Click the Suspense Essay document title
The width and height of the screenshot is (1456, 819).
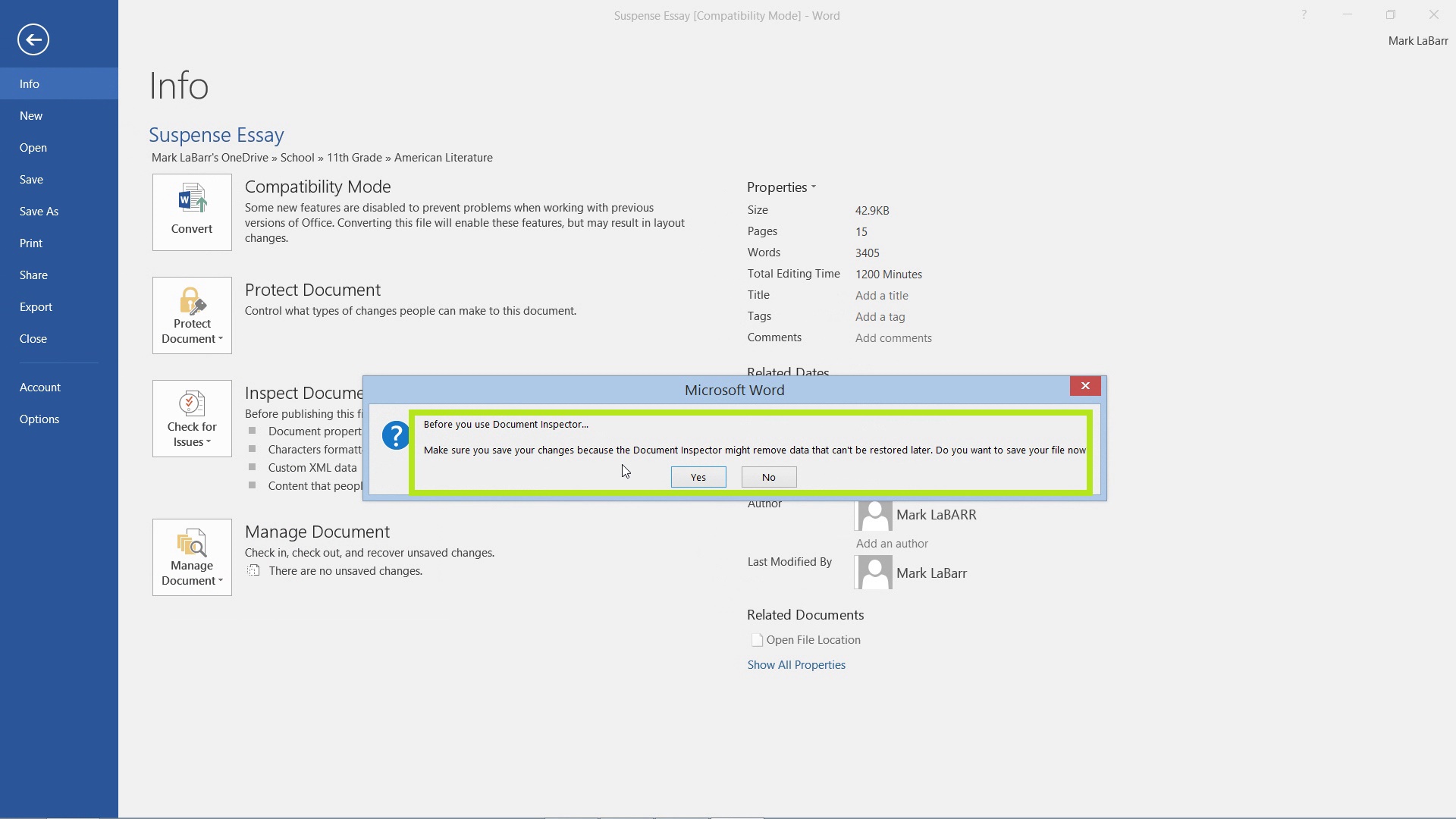coord(216,135)
